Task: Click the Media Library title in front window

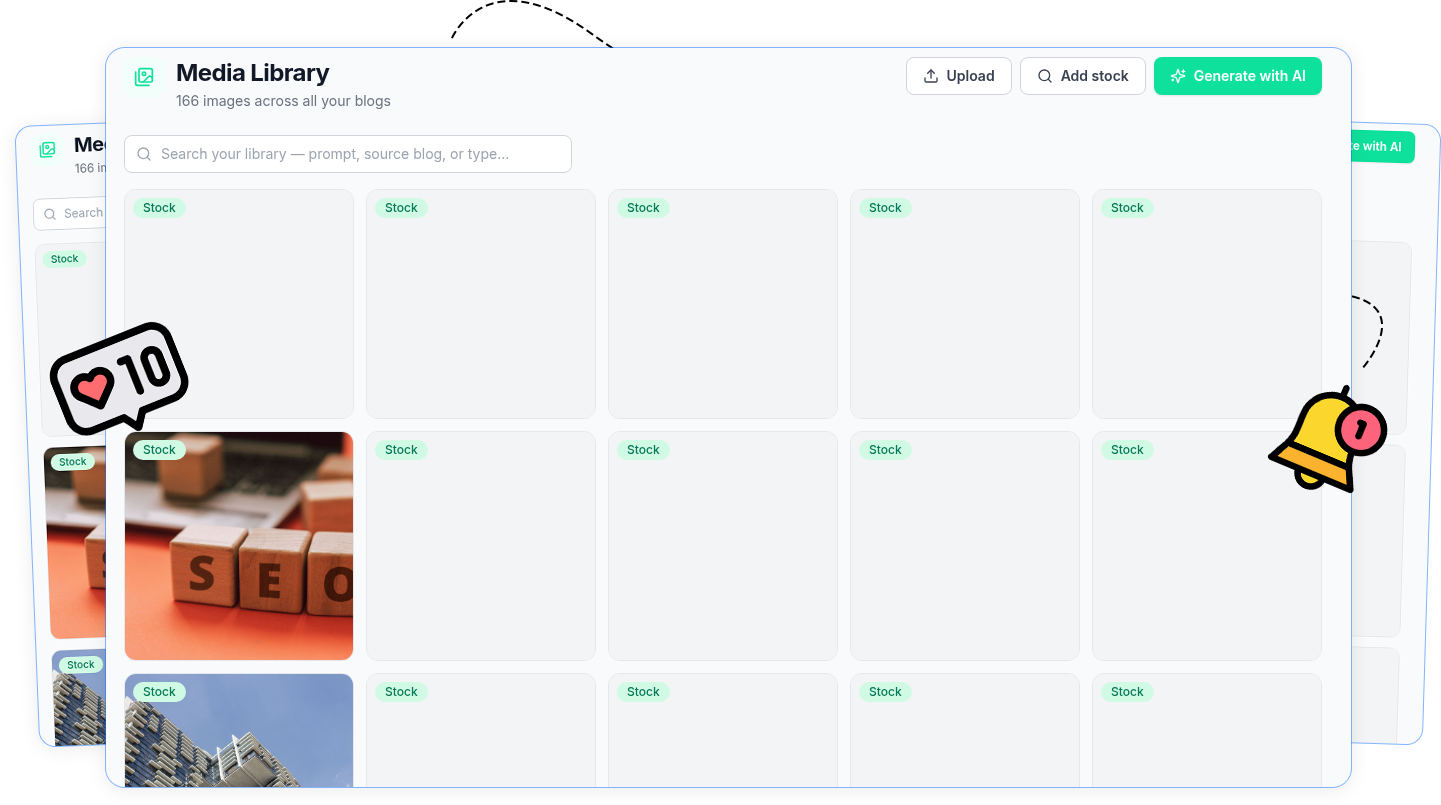Action: (252, 73)
